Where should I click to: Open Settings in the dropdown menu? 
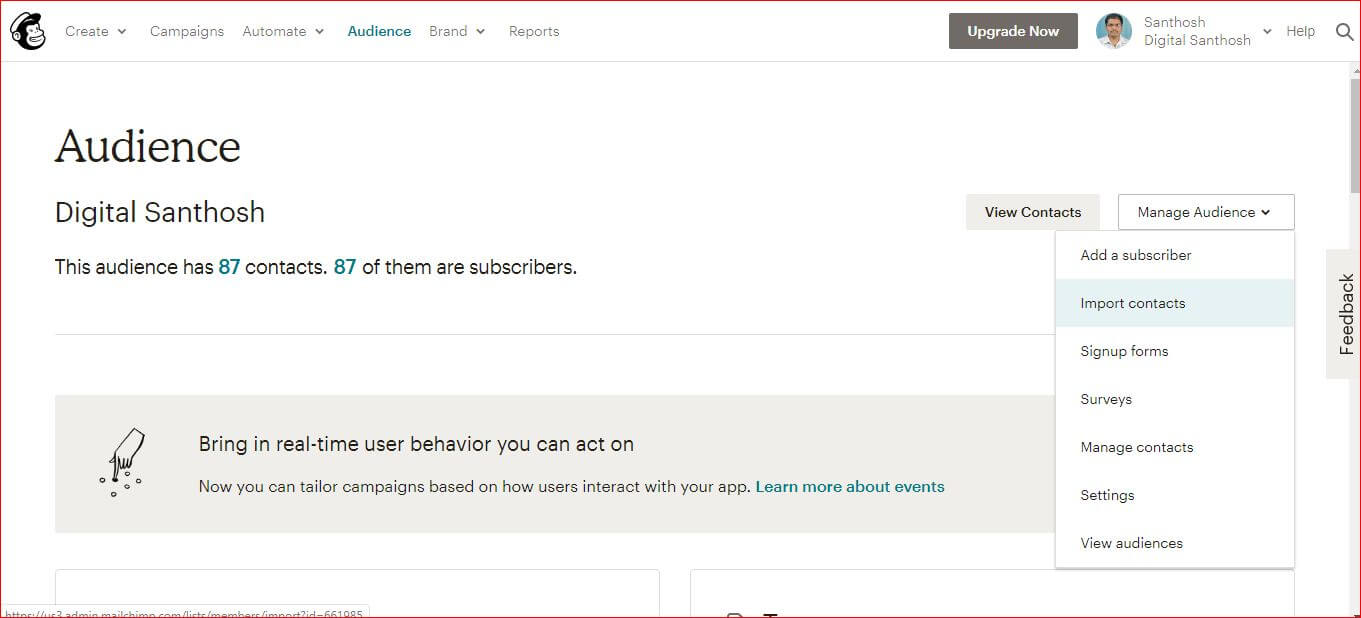(1175, 495)
